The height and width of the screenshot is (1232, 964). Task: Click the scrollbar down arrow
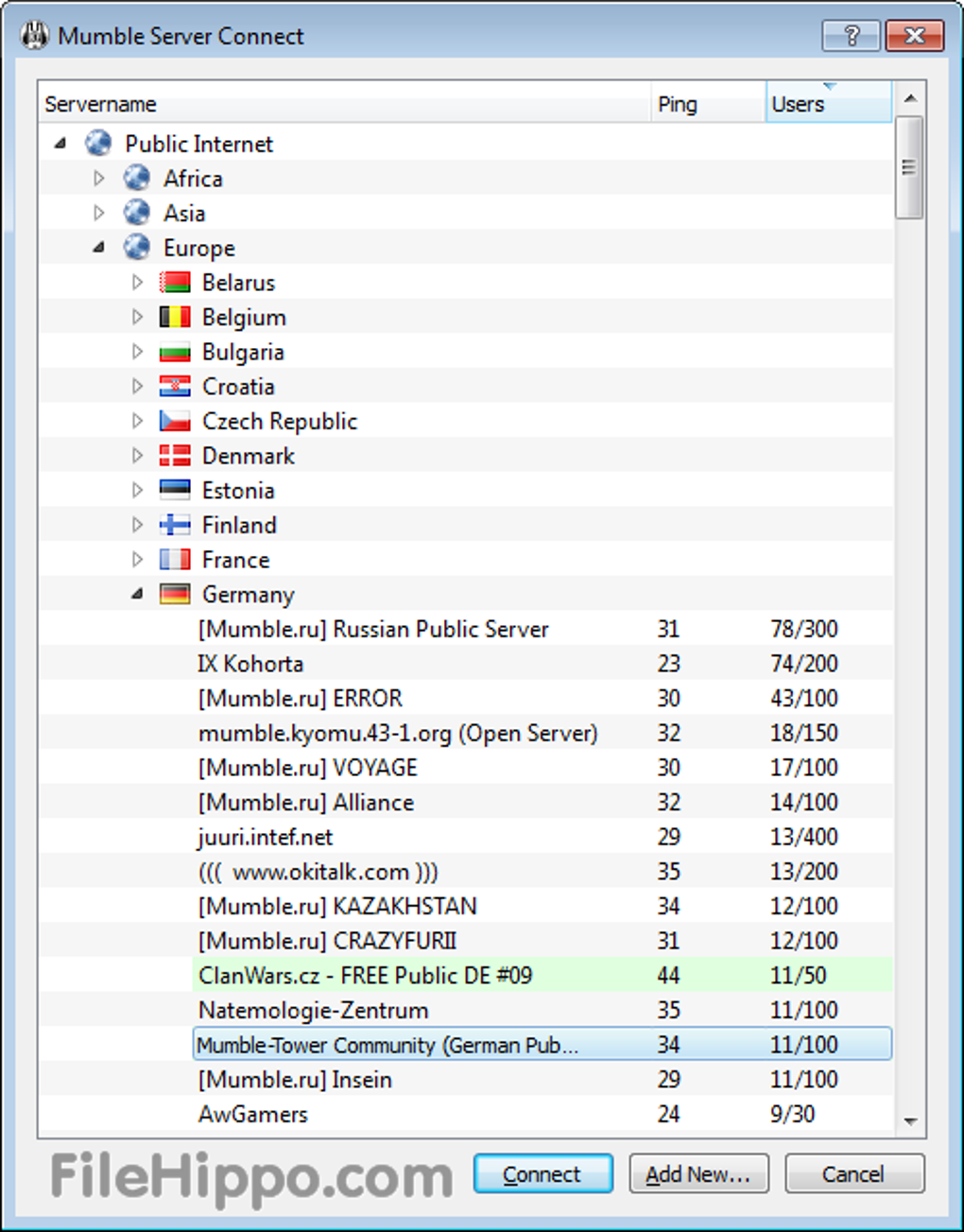point(910,1121)
